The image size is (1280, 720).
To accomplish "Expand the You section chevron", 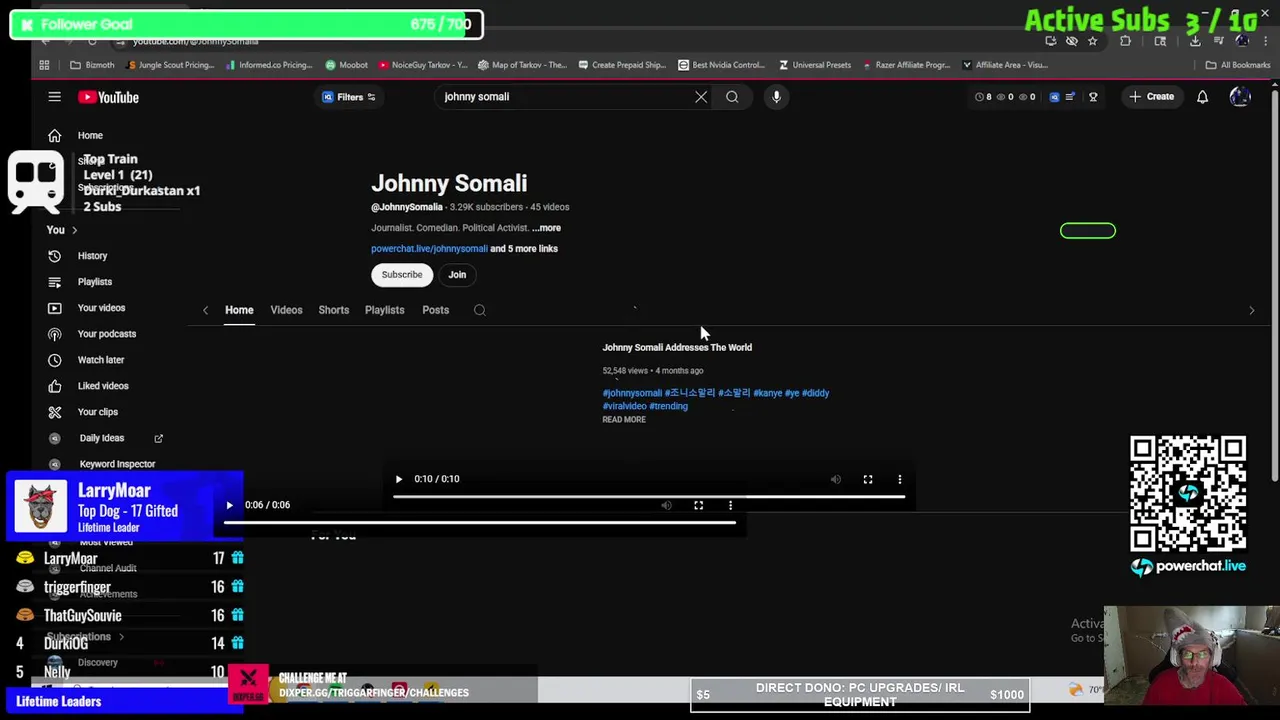I will 74,230.
